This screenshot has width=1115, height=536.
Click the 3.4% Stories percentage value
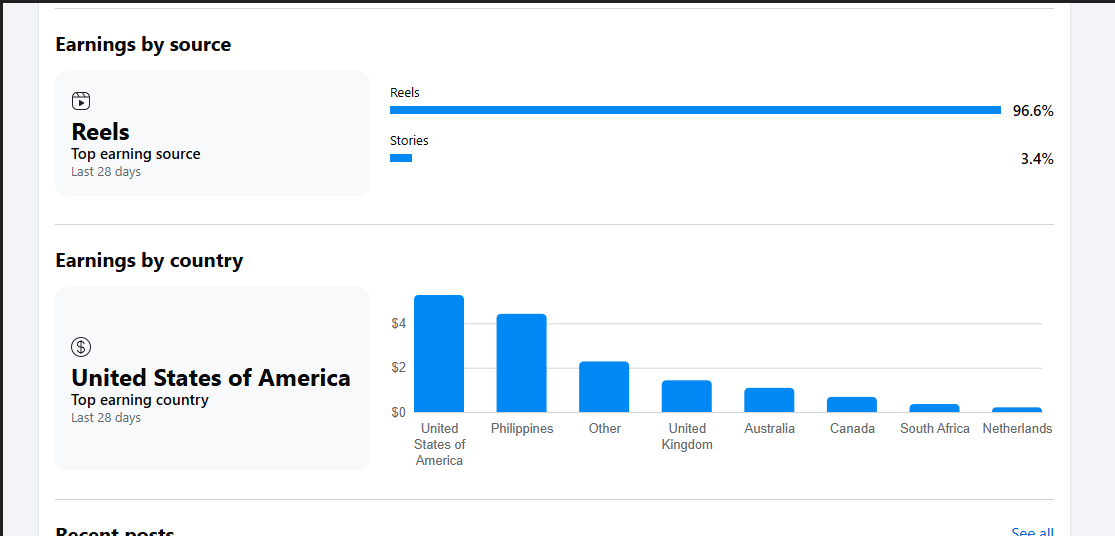pyautogui.click(x=1037, y=159)
